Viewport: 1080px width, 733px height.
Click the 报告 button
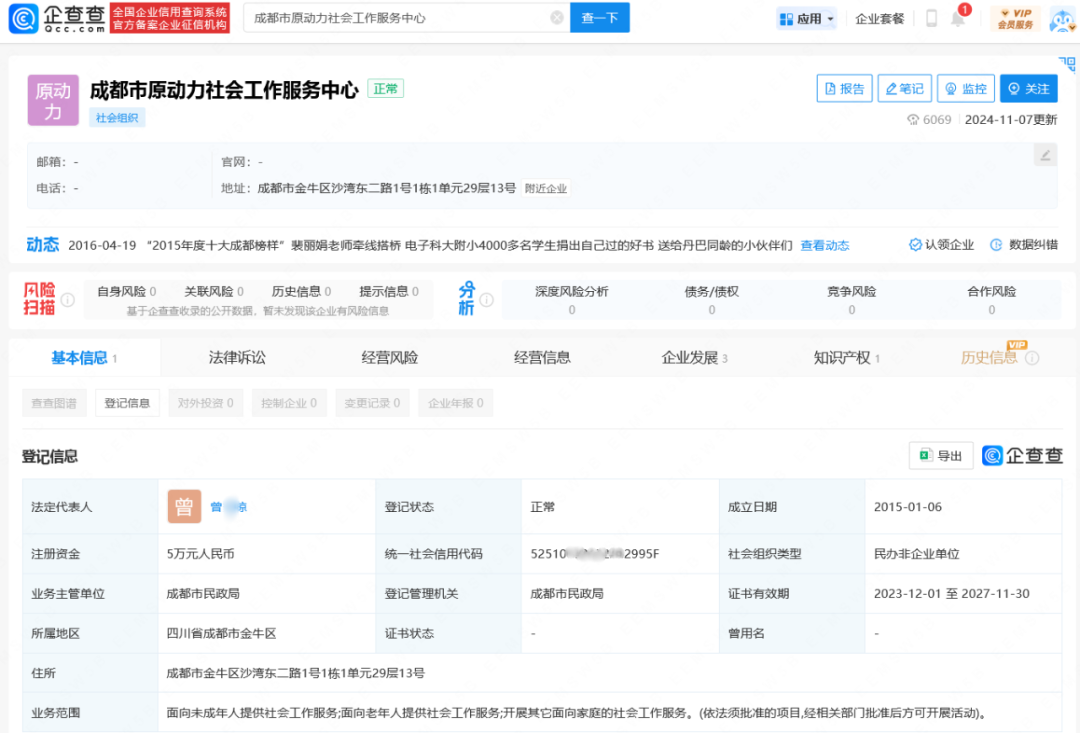[x=844, y=88]
